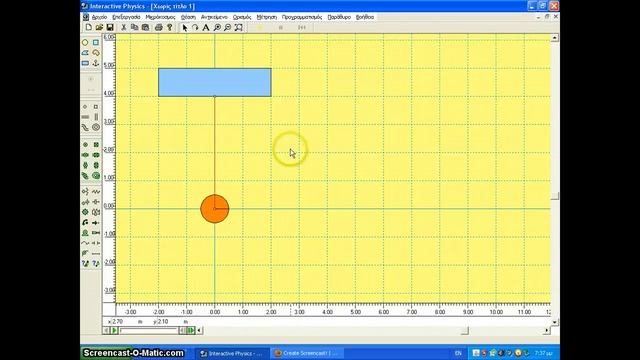Select the Square body tool
Image resolution: width=640 pixels, height=360 pixels.
pos(96,42)
